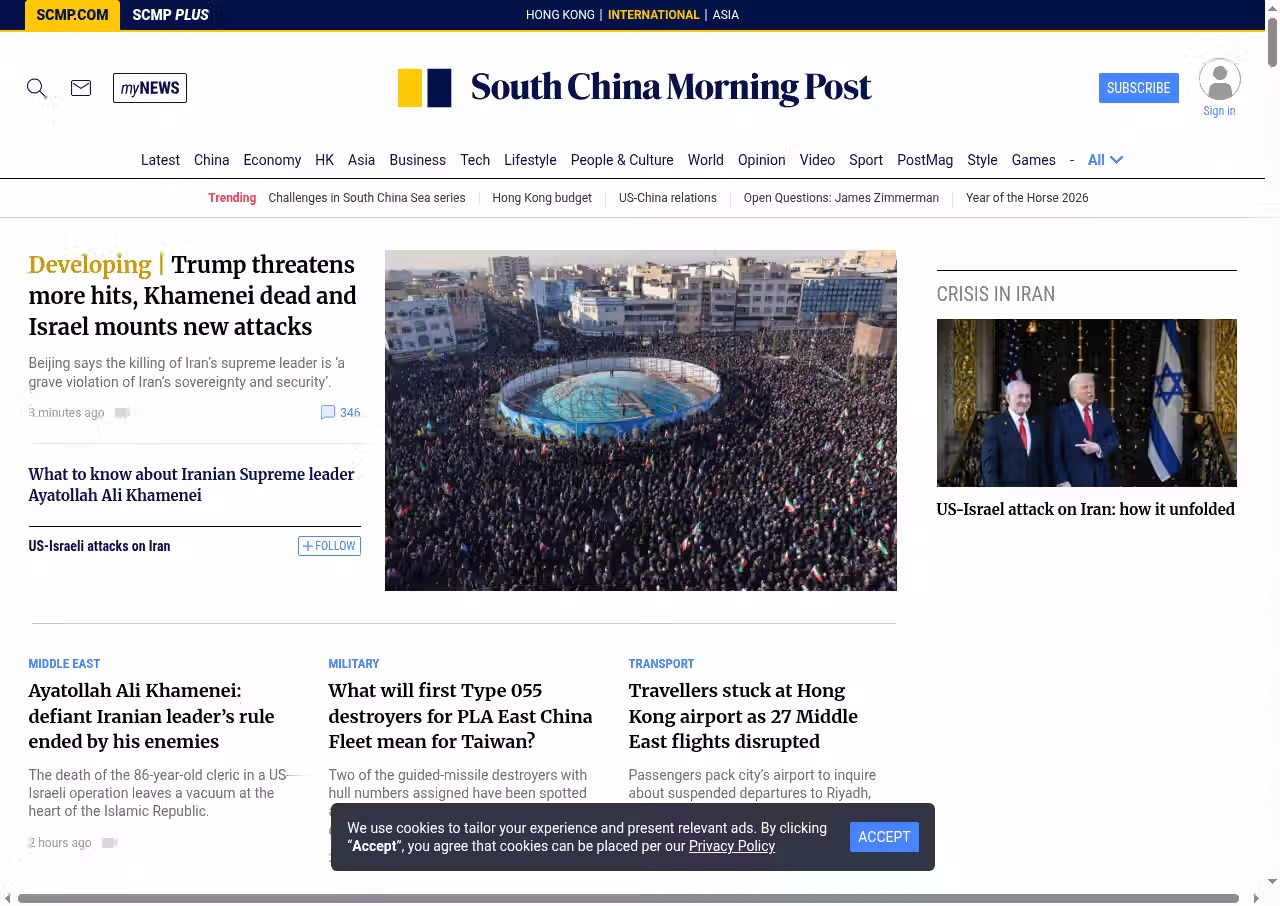This screenshot has height=906, width=1280.
Task: Click the user profile avatar icon
Action: (1219, 80)
